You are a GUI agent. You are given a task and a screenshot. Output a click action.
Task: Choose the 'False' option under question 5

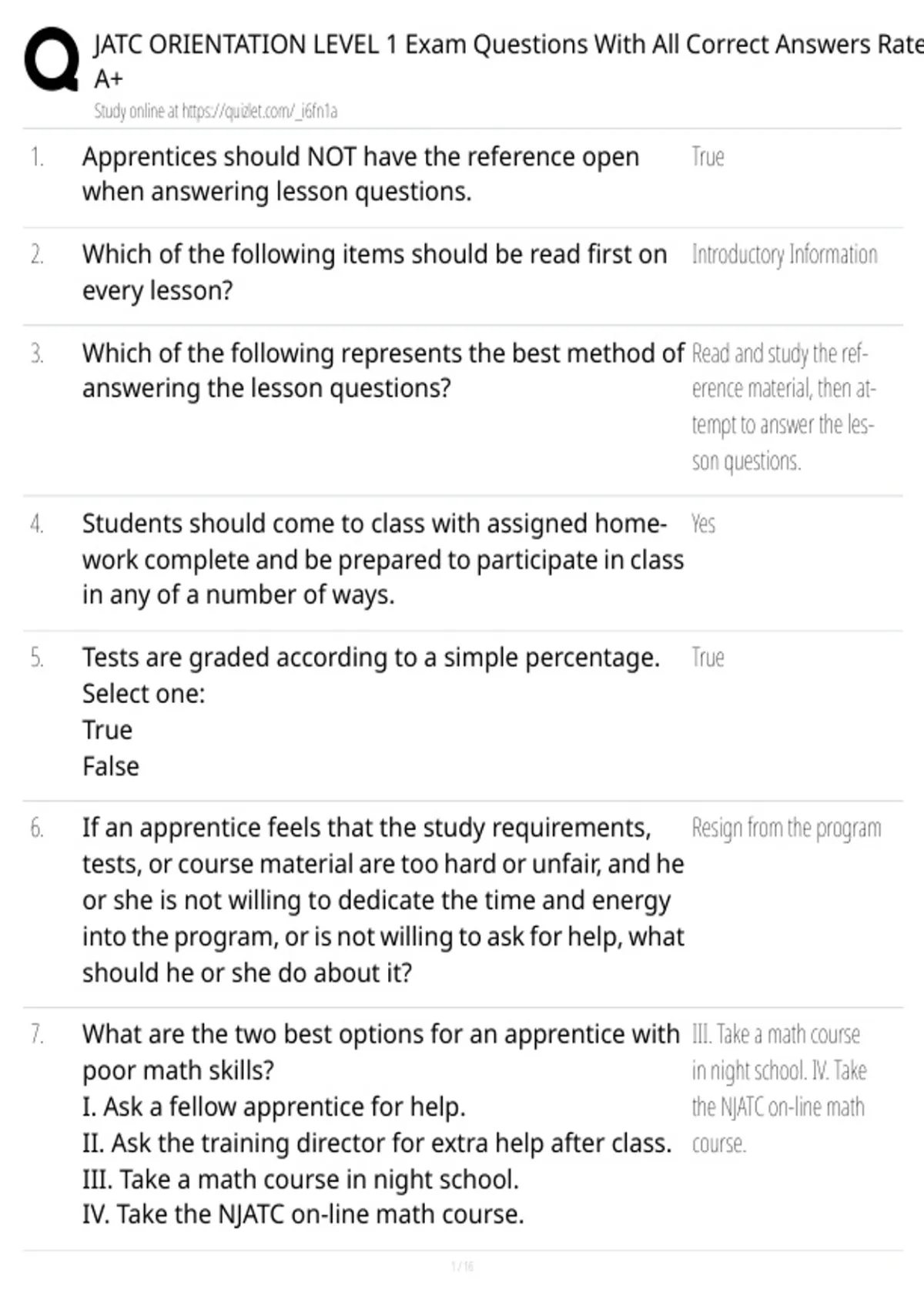(111, 767)
